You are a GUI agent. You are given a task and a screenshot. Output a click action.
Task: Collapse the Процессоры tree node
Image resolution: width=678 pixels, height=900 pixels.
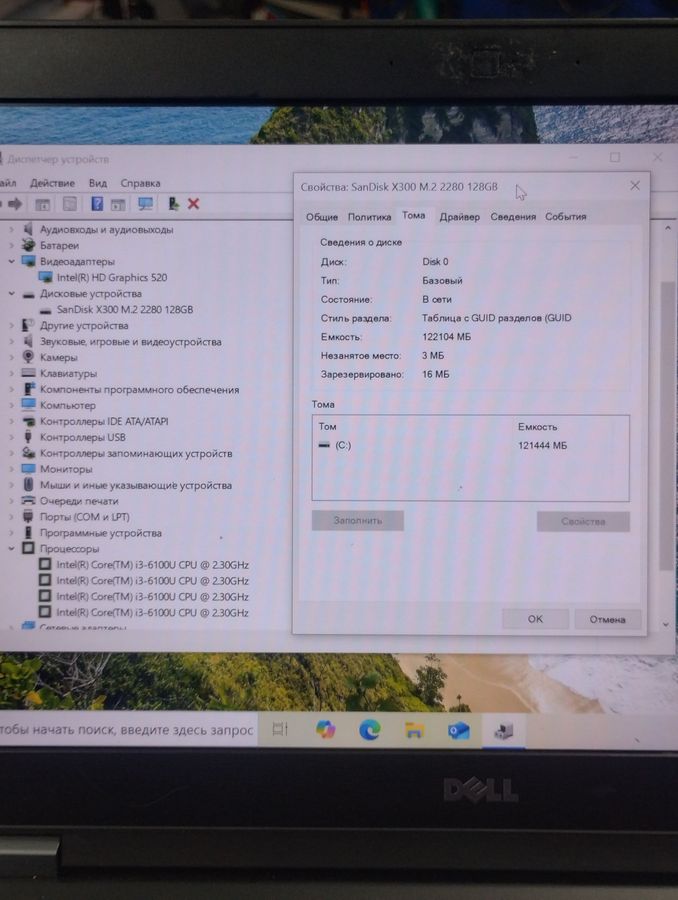click(12, 549)
